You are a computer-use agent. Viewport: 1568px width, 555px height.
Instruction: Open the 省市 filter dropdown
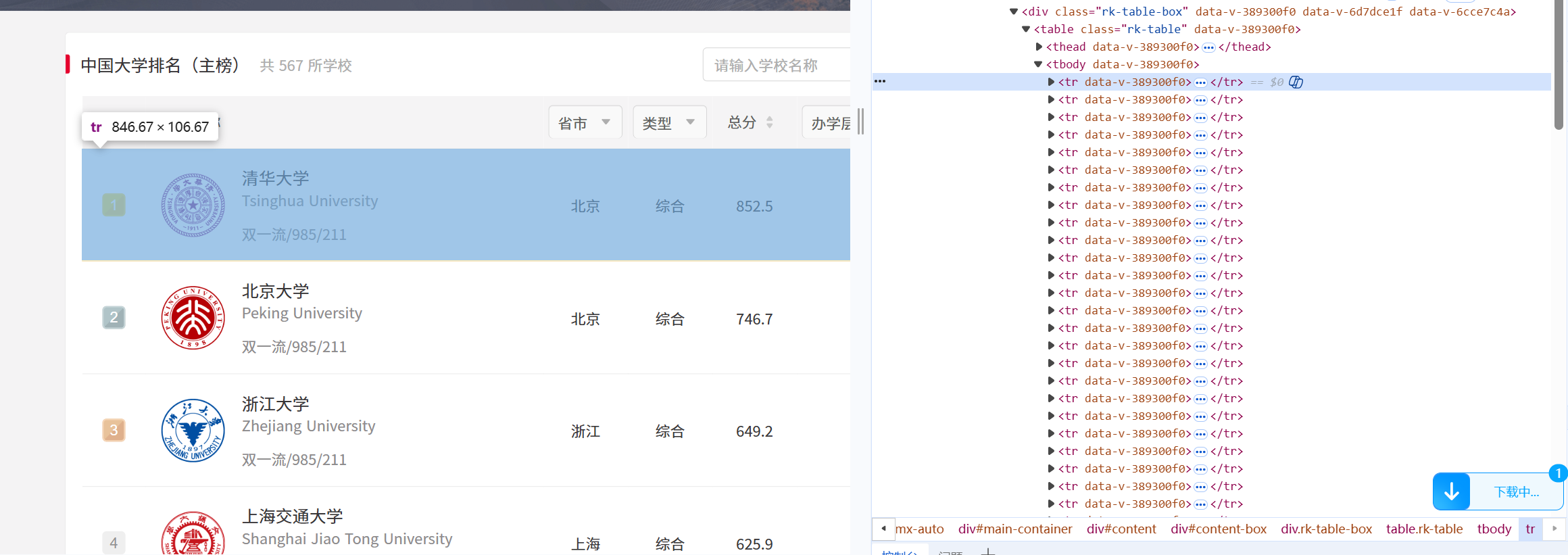click(x=585, y=122)
